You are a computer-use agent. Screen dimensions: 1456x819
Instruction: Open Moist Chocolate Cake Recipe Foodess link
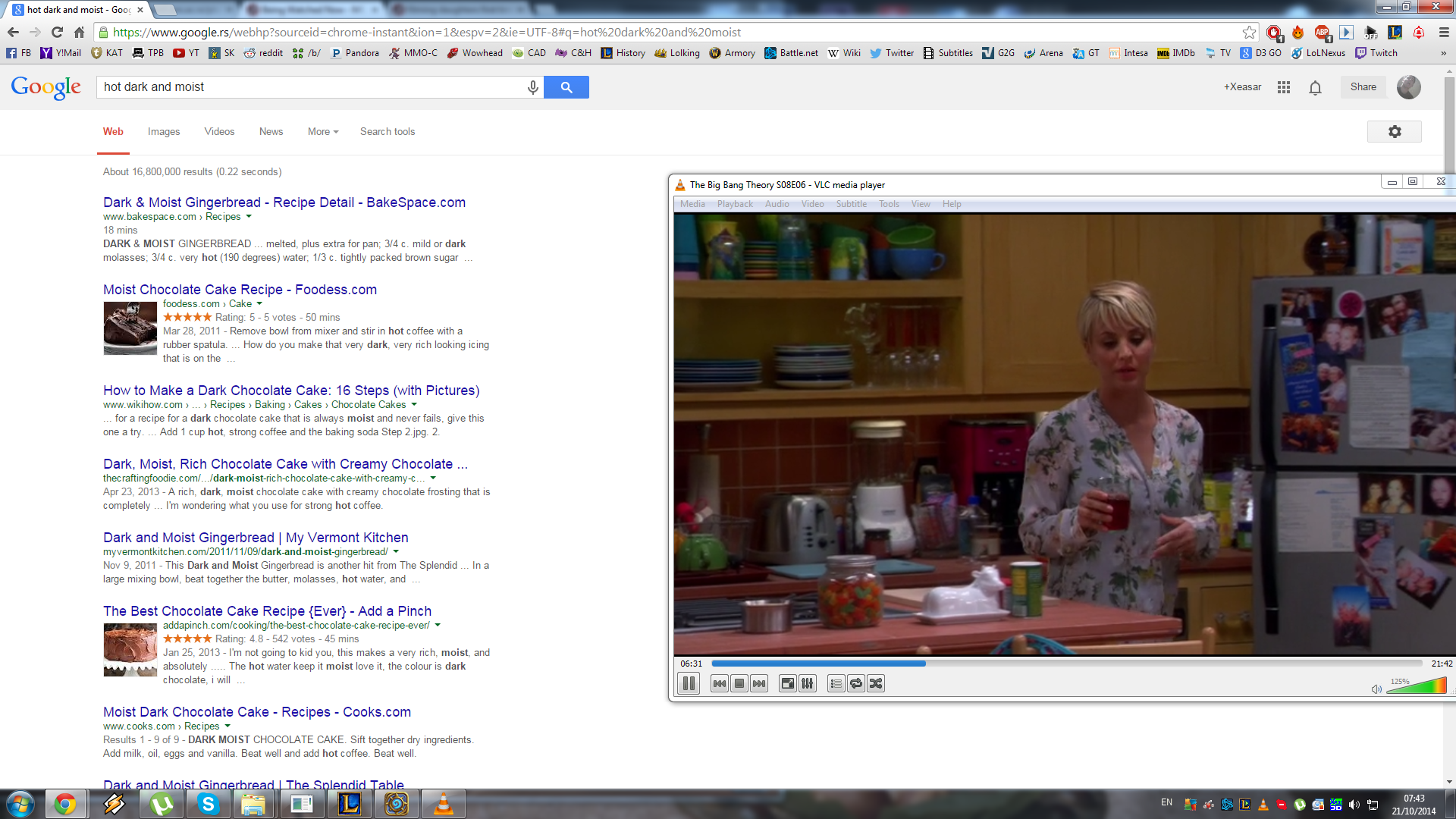point(240,290)
